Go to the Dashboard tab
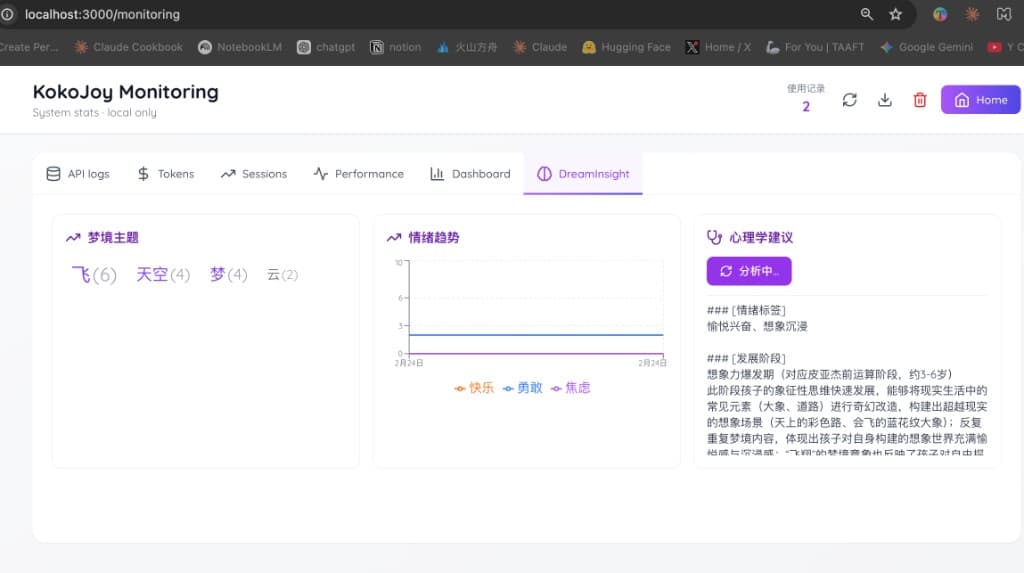The width and height of the screenshot is (1024, 573). tap(470, 174)
